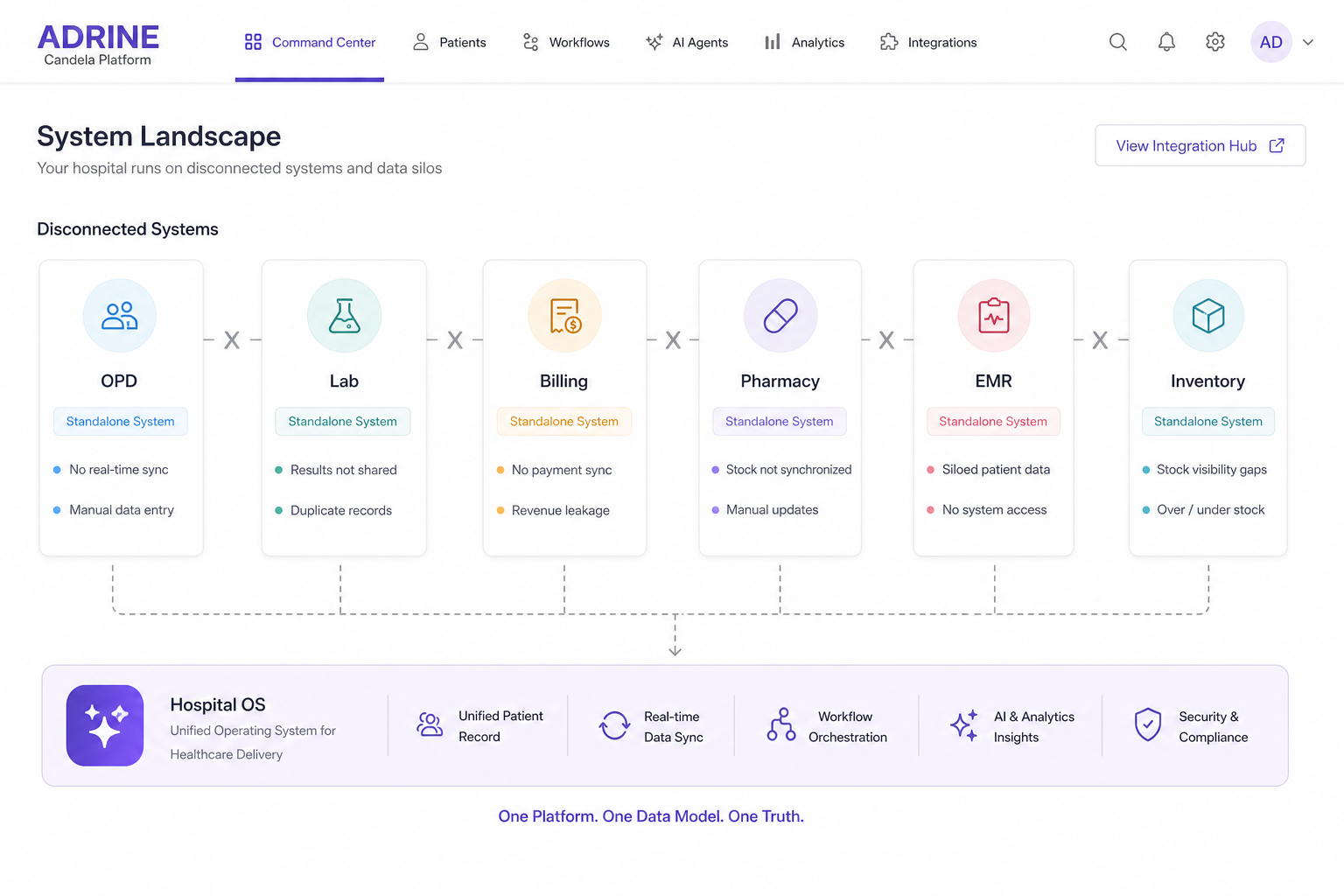Click the AD user avatar
This screenshot has width=1344, height=896.
1271,42
